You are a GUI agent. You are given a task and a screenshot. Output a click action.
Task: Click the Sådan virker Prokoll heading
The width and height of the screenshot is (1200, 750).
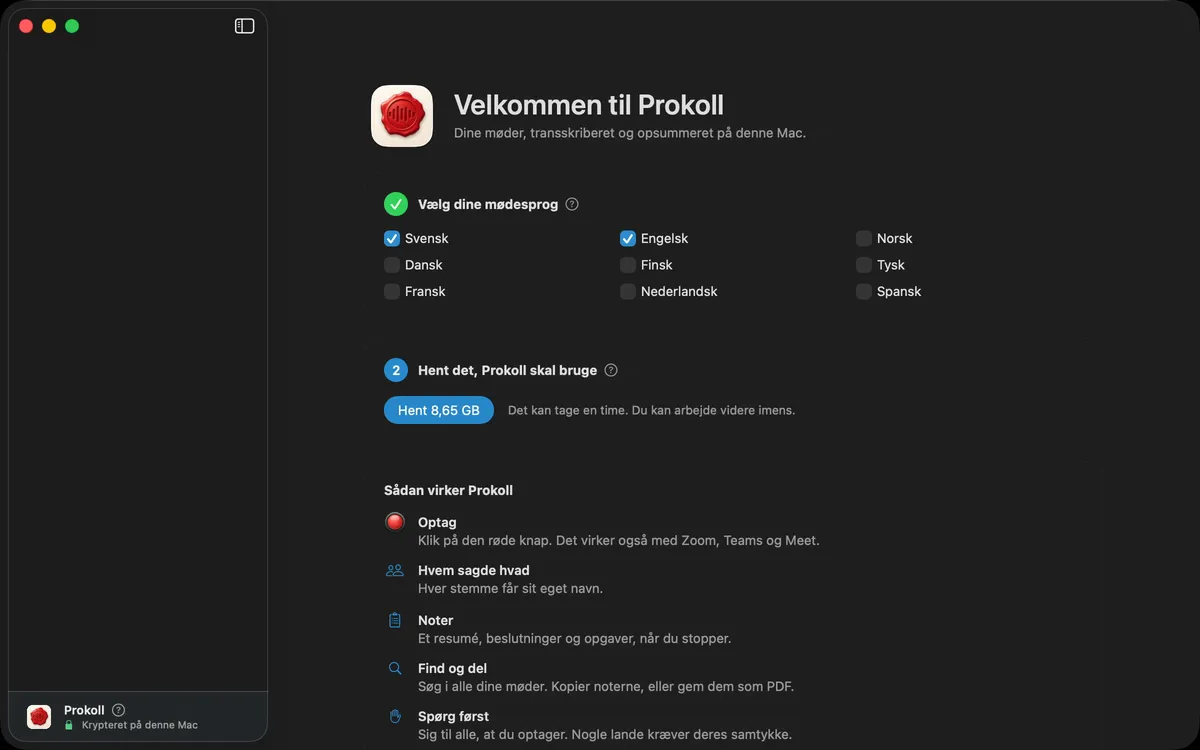pos(448,490)
